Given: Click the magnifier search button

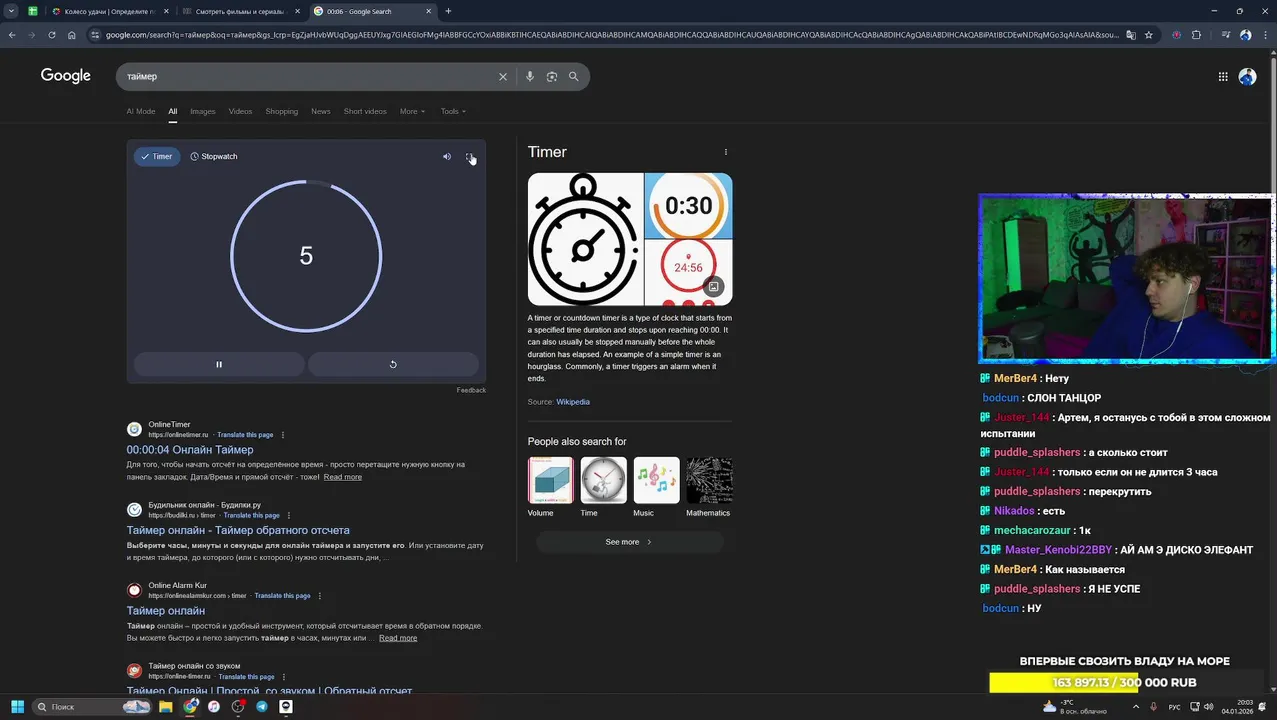Looking at the screenshot, I should click(574, 76).
